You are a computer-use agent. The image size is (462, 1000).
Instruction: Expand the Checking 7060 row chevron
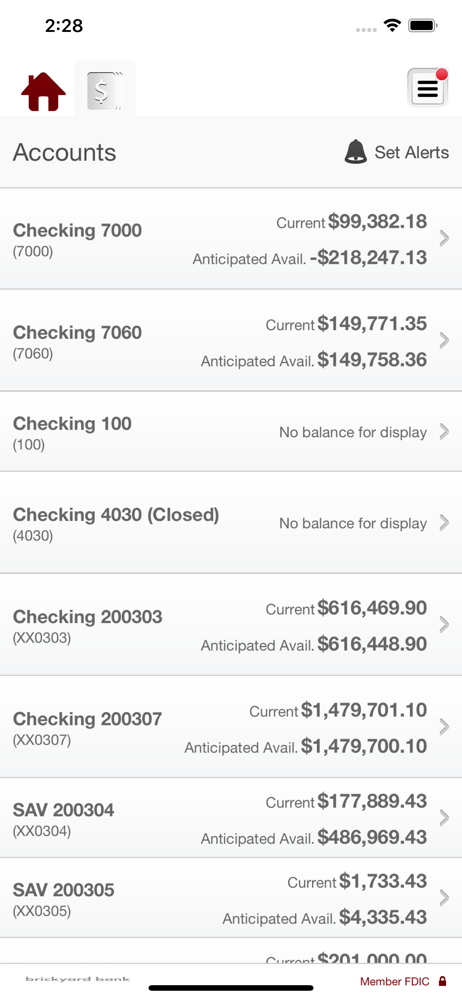[445, 341]
